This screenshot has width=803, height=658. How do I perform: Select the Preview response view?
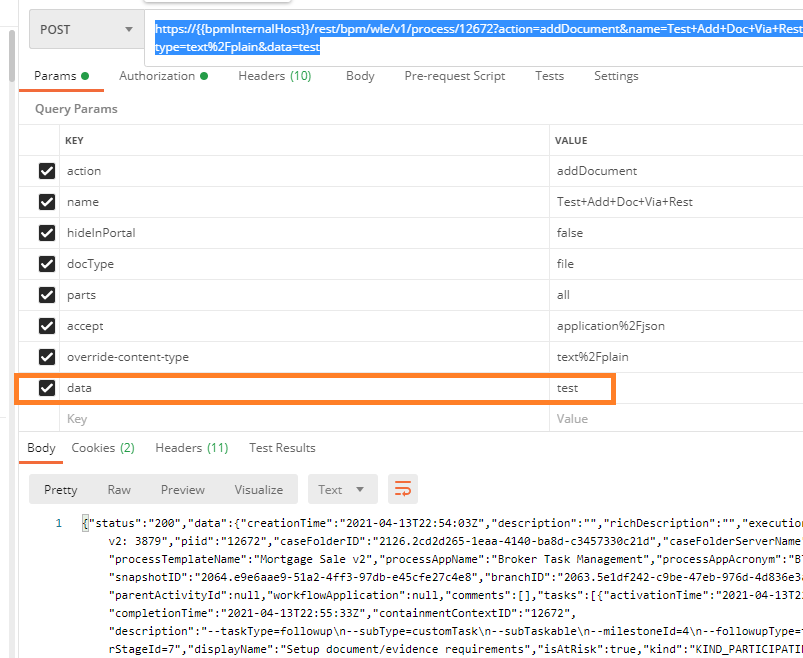click(183, 490)
